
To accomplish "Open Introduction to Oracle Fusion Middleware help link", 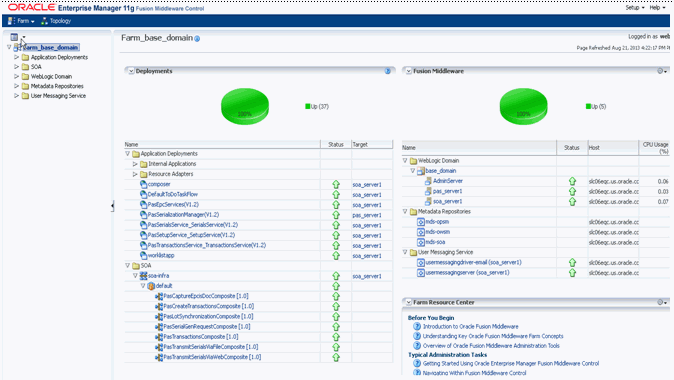I will tap(470, 327).
